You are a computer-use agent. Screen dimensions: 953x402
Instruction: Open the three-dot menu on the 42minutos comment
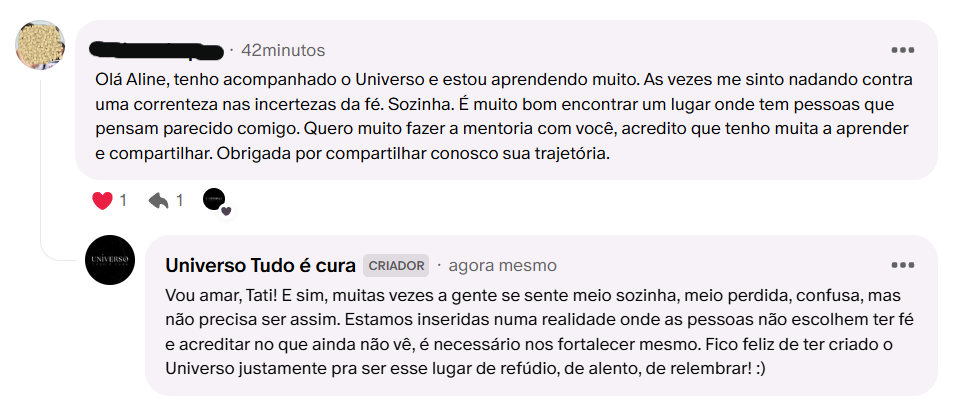pos(902,50)
